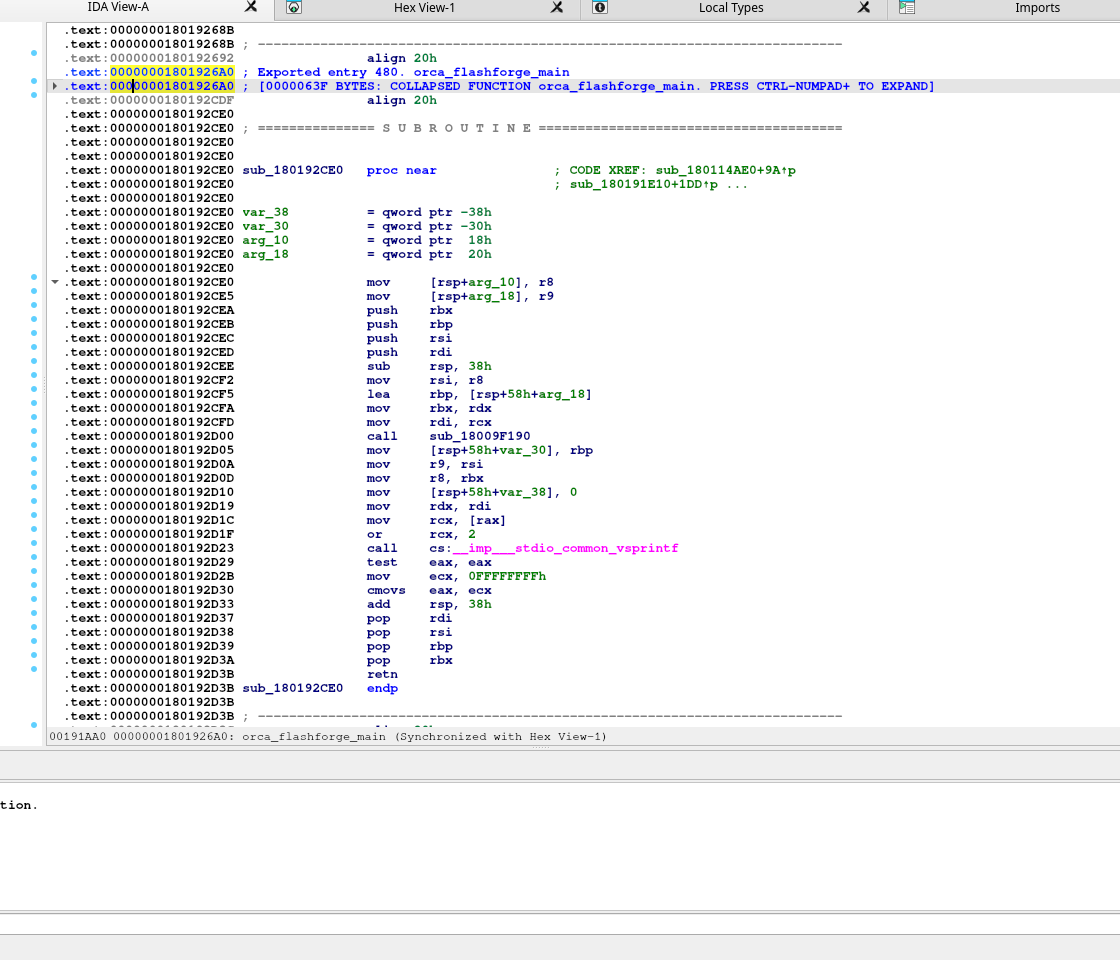The height and width of the screenshot is (960, 1120).
Task: Expand collapsed function orca_flashforge_main
Action: pos(55,86)
